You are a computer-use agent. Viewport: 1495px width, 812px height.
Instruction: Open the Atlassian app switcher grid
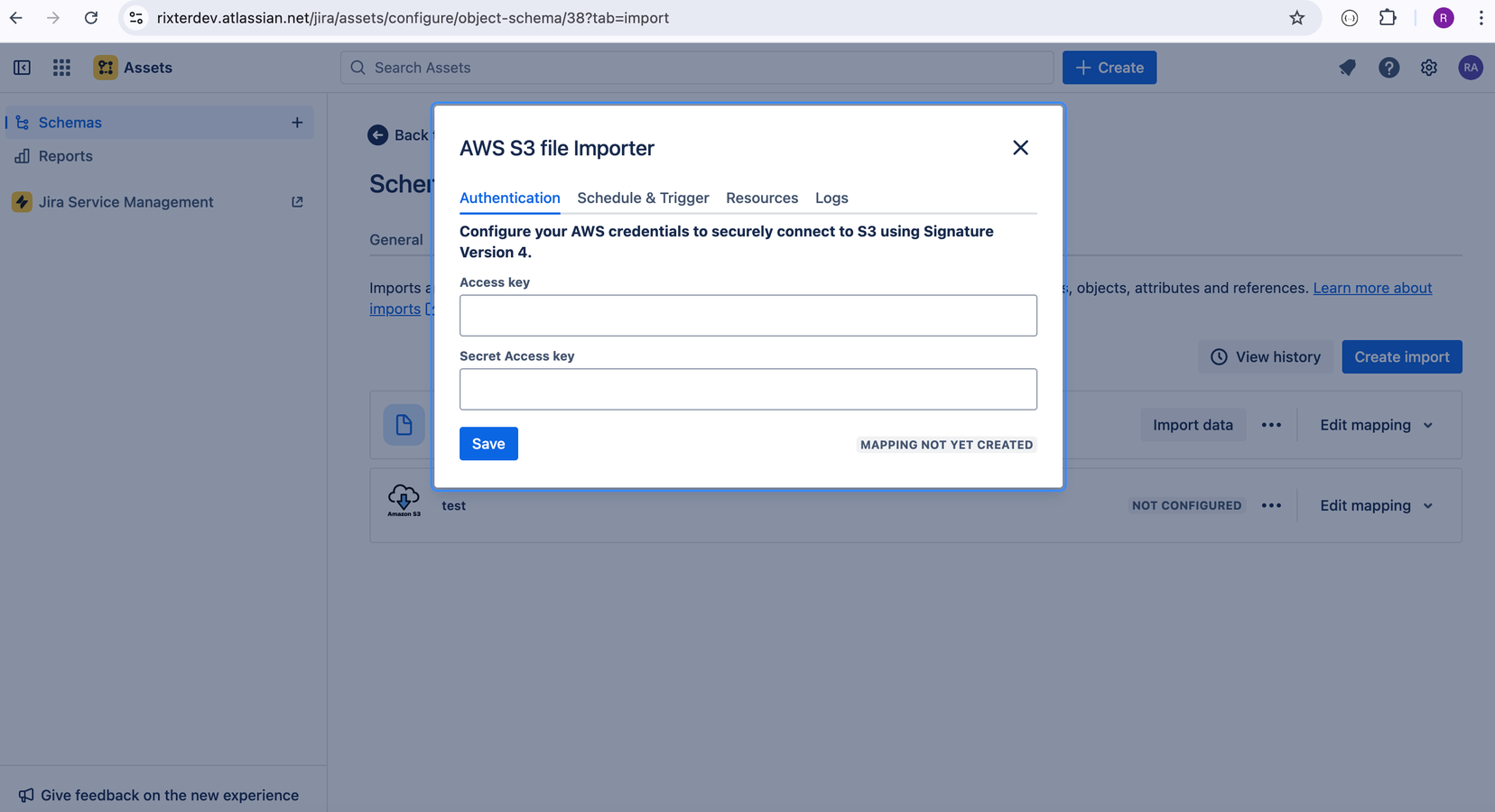coord(61,68)
